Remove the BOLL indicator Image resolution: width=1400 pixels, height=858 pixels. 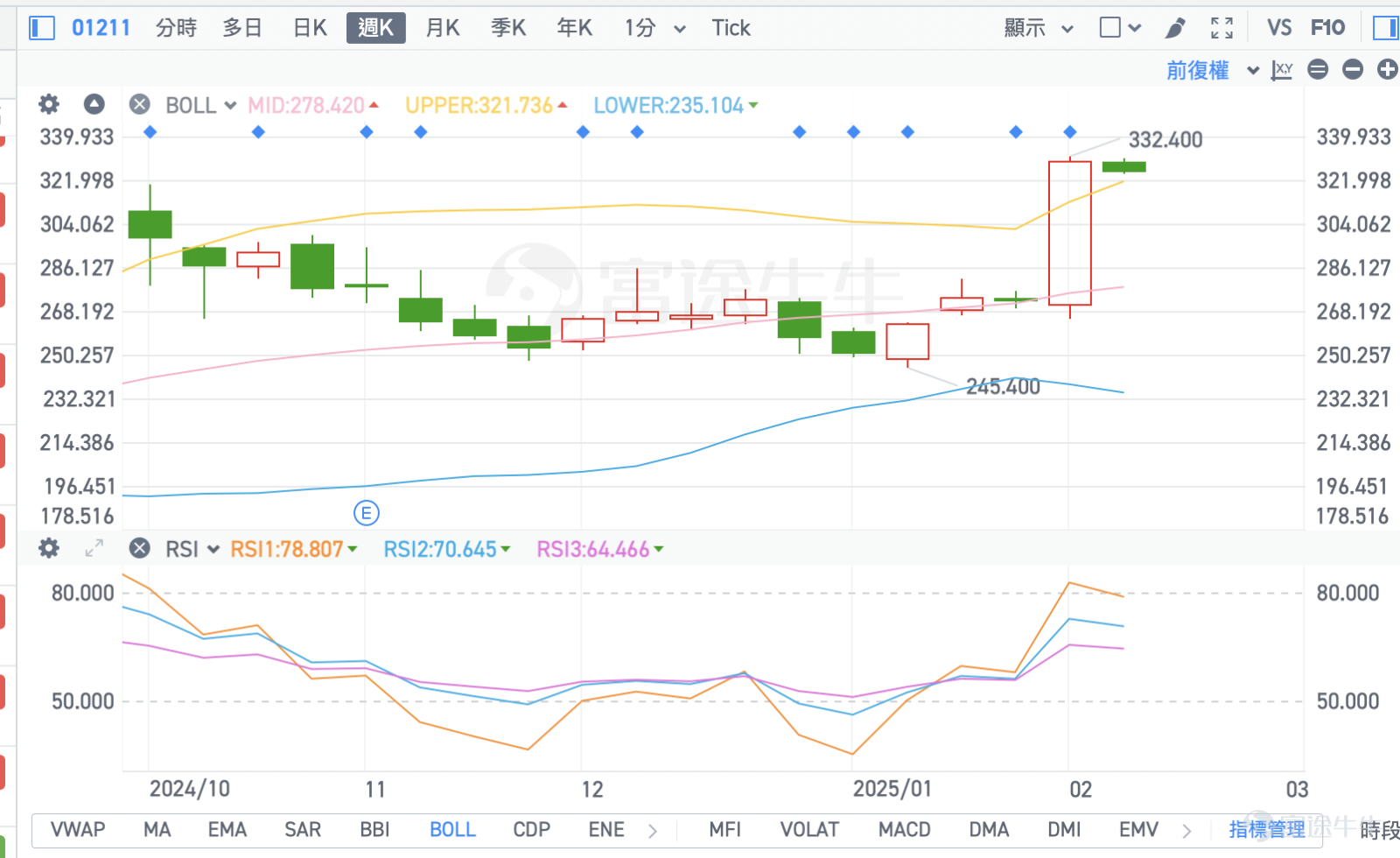click(139, 105)
